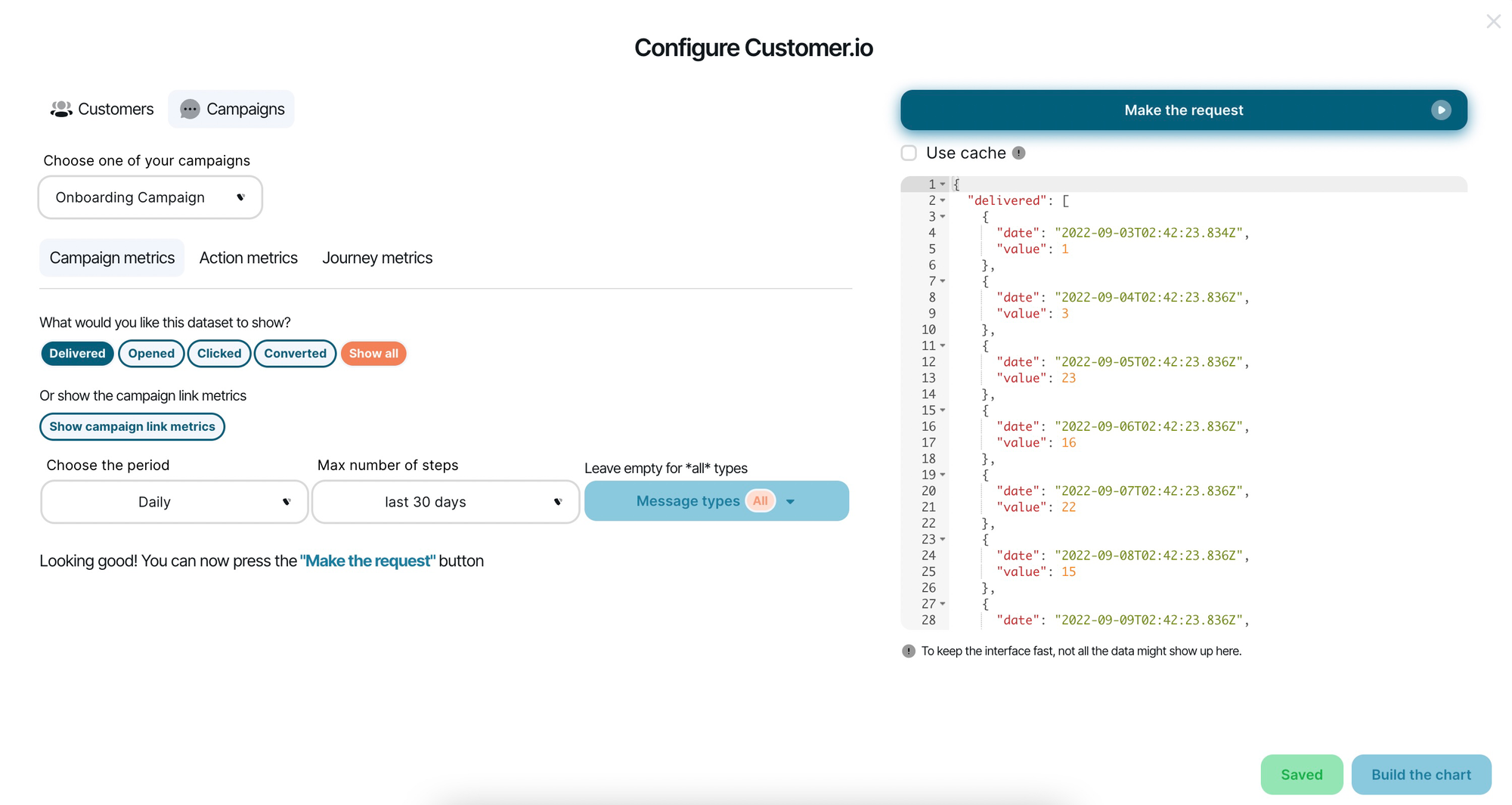Viewport: 1512px width, 805px height.
Task: Collapse the root JSON object on line 1
Action: coord(943,184)
